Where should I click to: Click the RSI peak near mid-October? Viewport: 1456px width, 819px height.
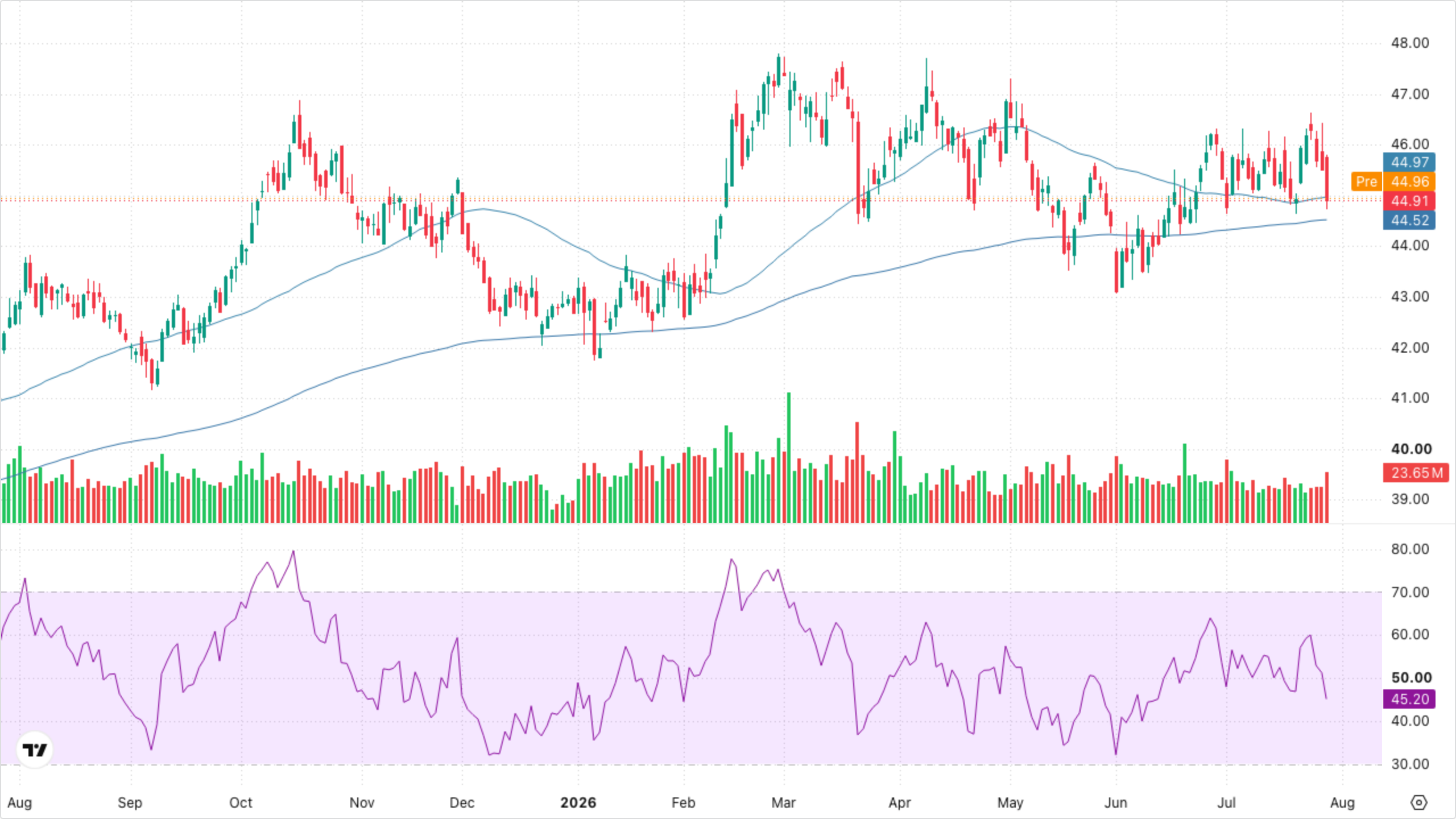[x=293, y=551]
